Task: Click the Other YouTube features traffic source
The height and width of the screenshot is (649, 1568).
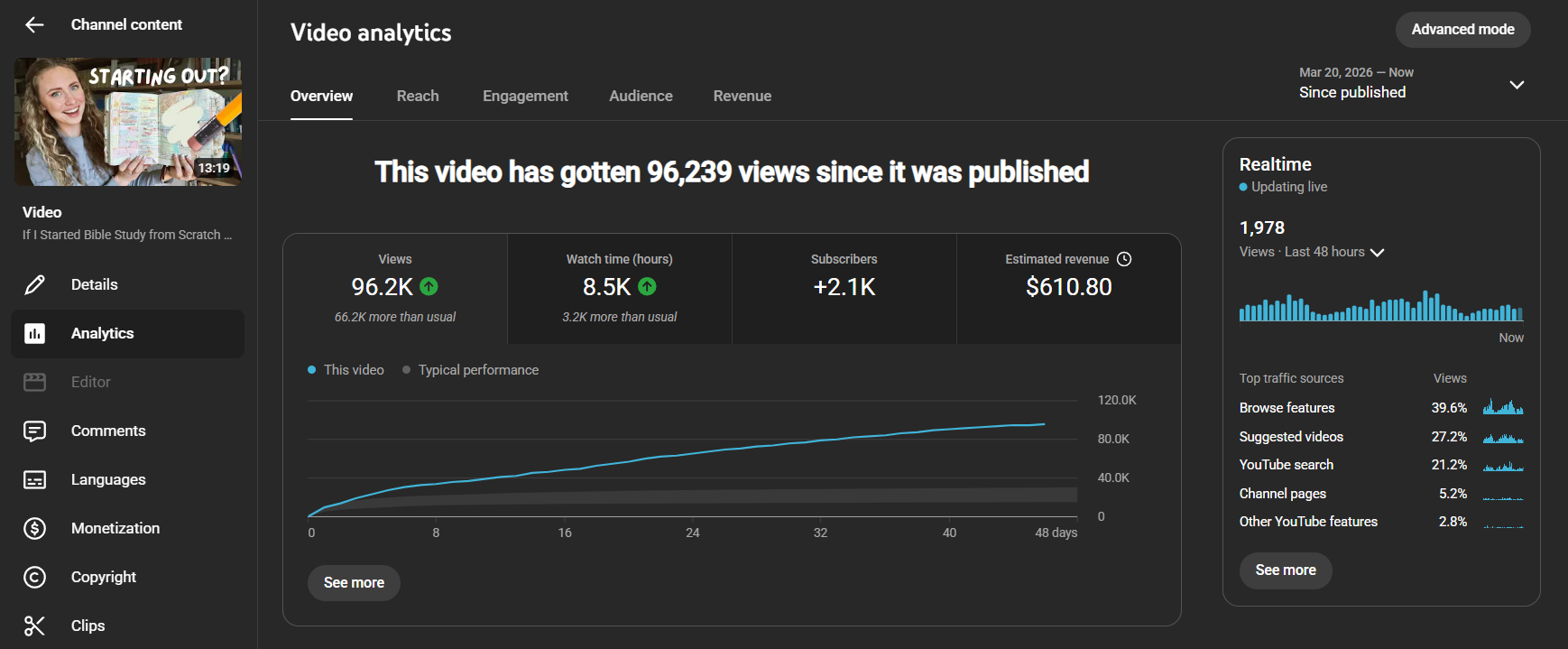Action: [x=1308, y=522]
